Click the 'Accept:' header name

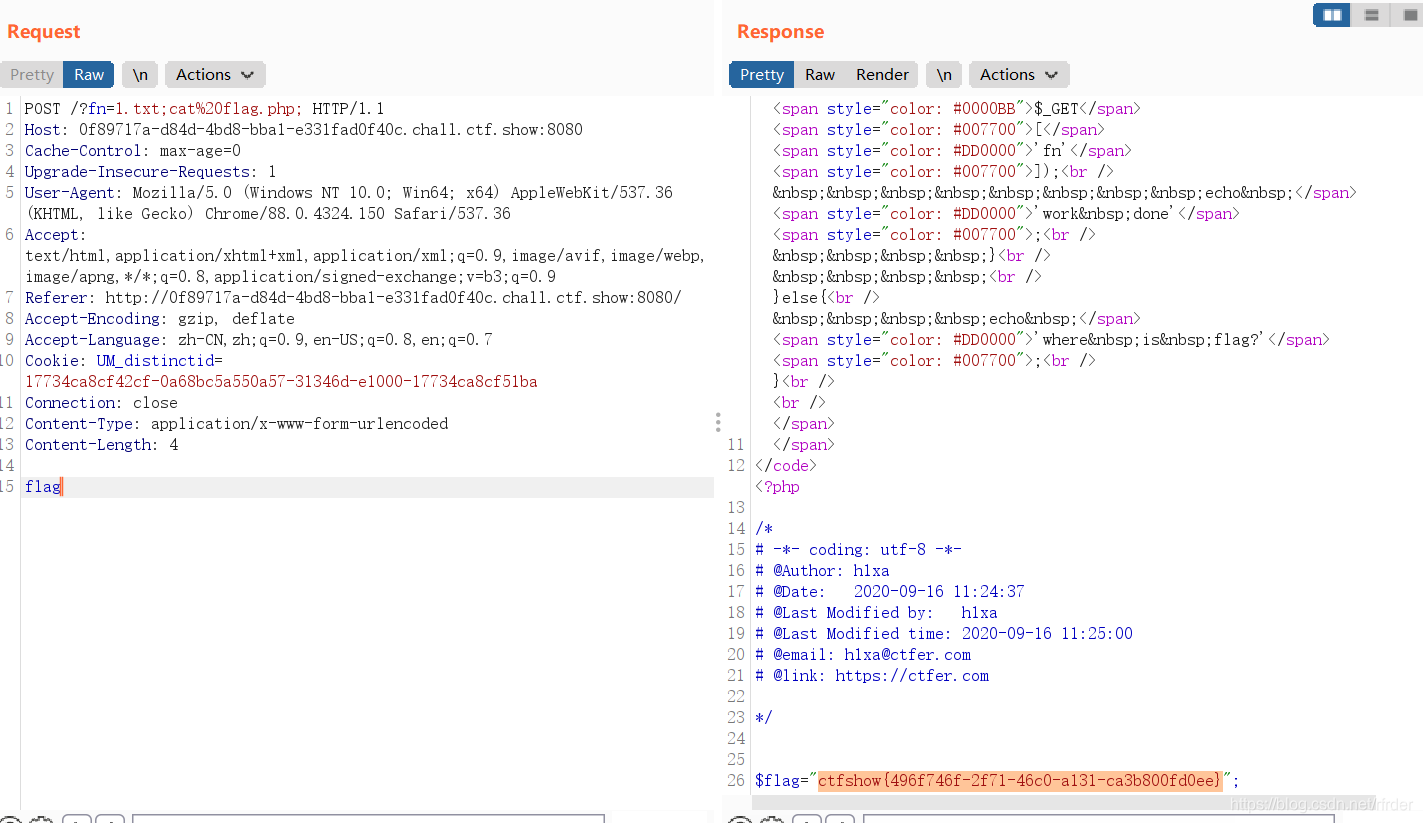click(x=56, y=234)
